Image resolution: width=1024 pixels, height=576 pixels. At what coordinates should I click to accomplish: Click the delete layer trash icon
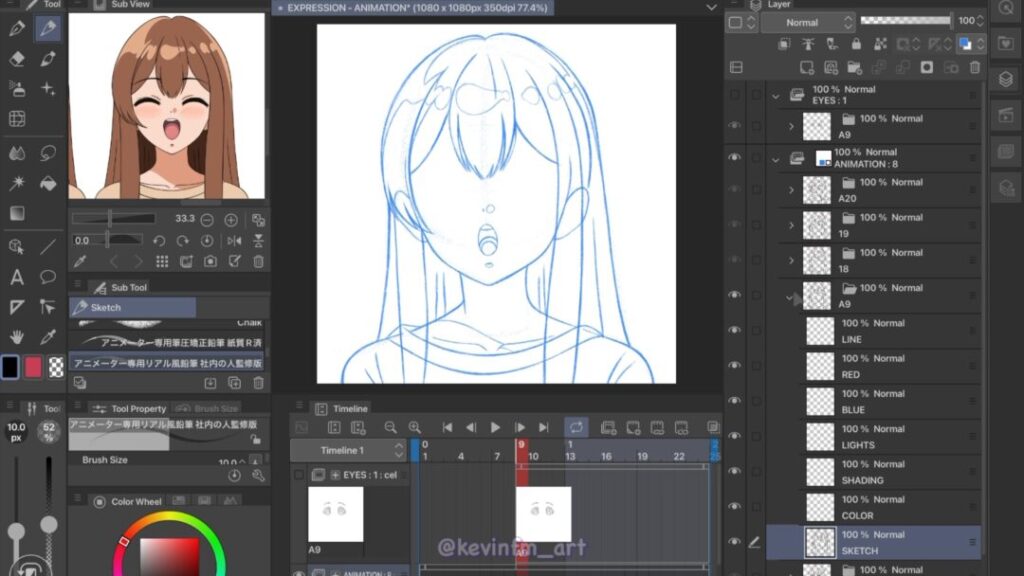point(975,67)
